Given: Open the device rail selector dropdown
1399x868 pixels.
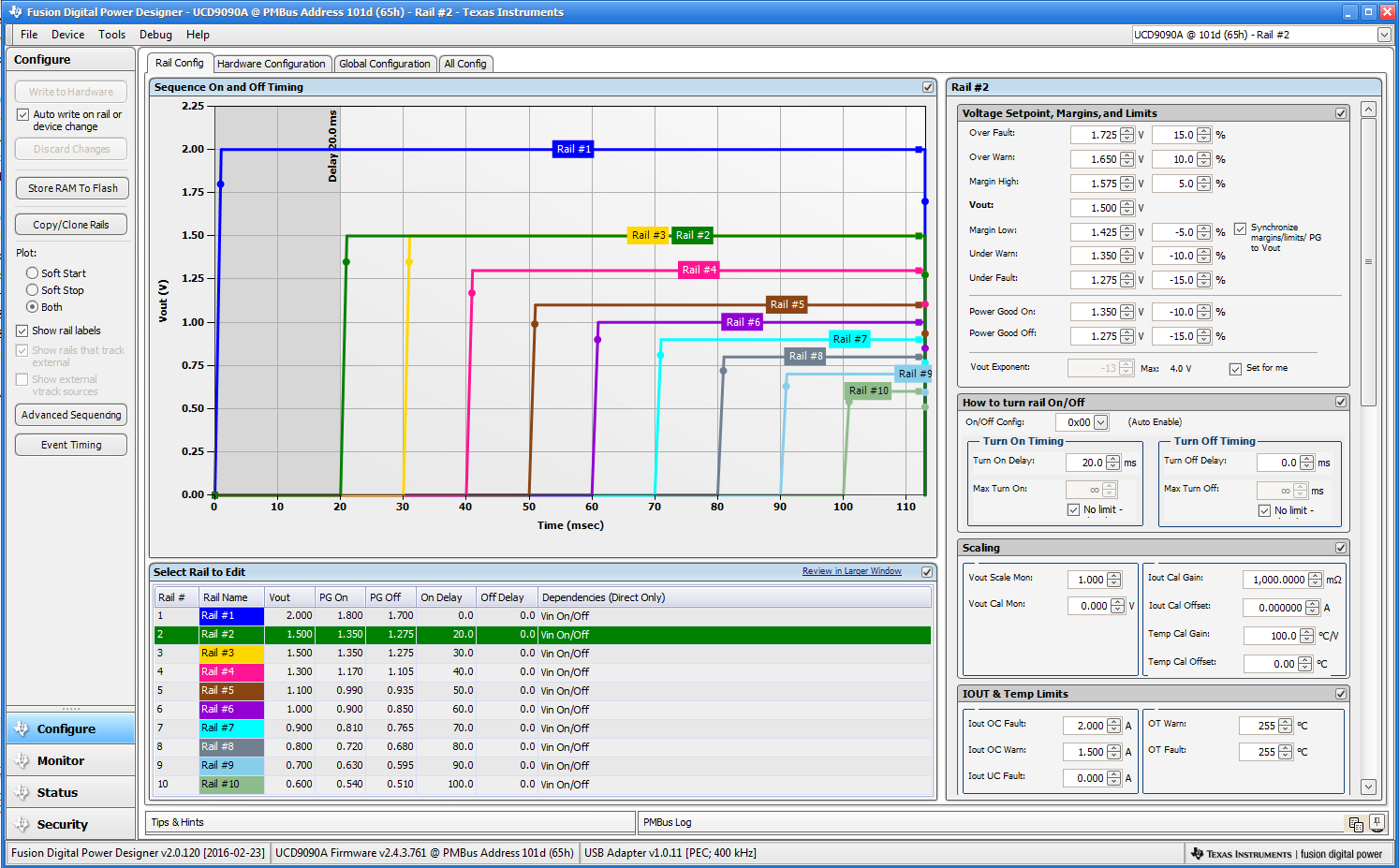Looking at the screenshot, I should [x=1384, y=35].
